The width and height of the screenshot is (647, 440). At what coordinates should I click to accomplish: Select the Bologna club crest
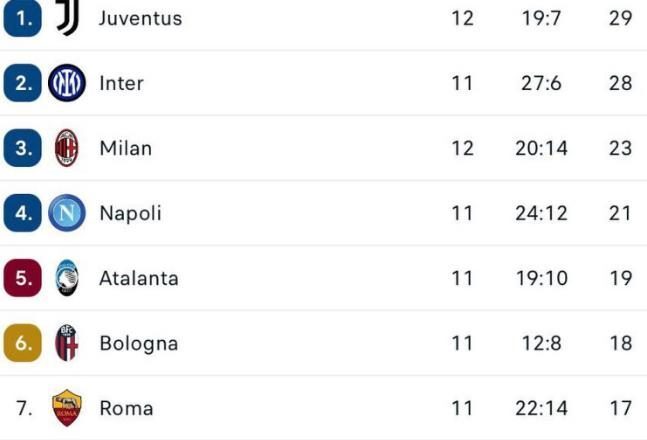67,343
